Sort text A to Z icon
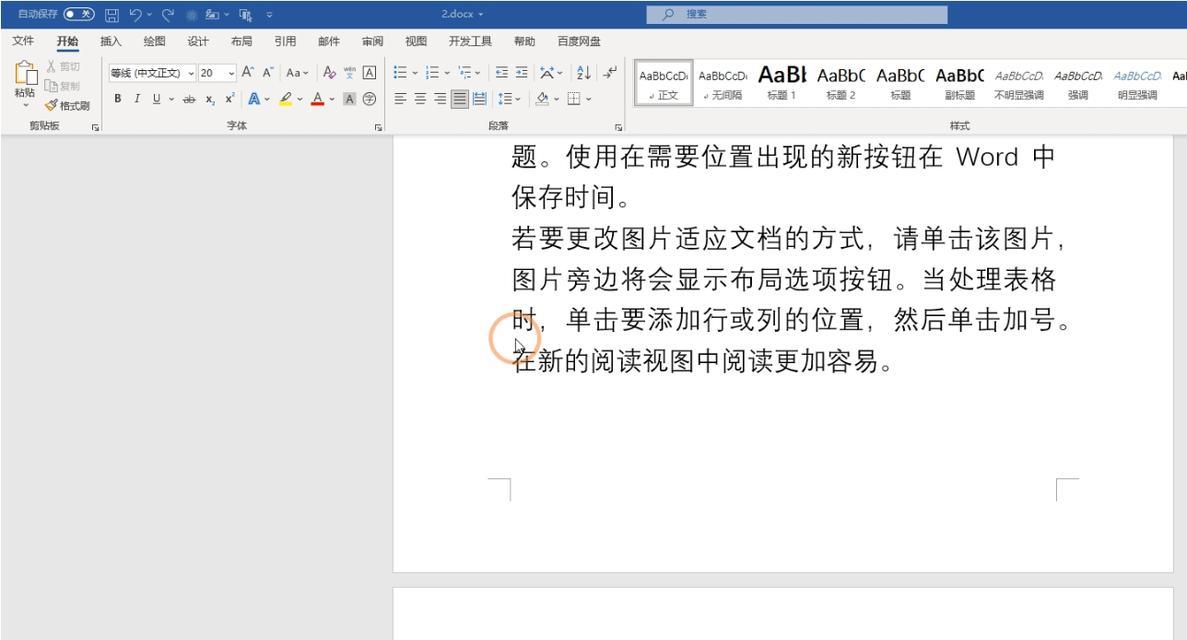The width and height of the screenshot is (1187, 640). (x=584, y=73)
